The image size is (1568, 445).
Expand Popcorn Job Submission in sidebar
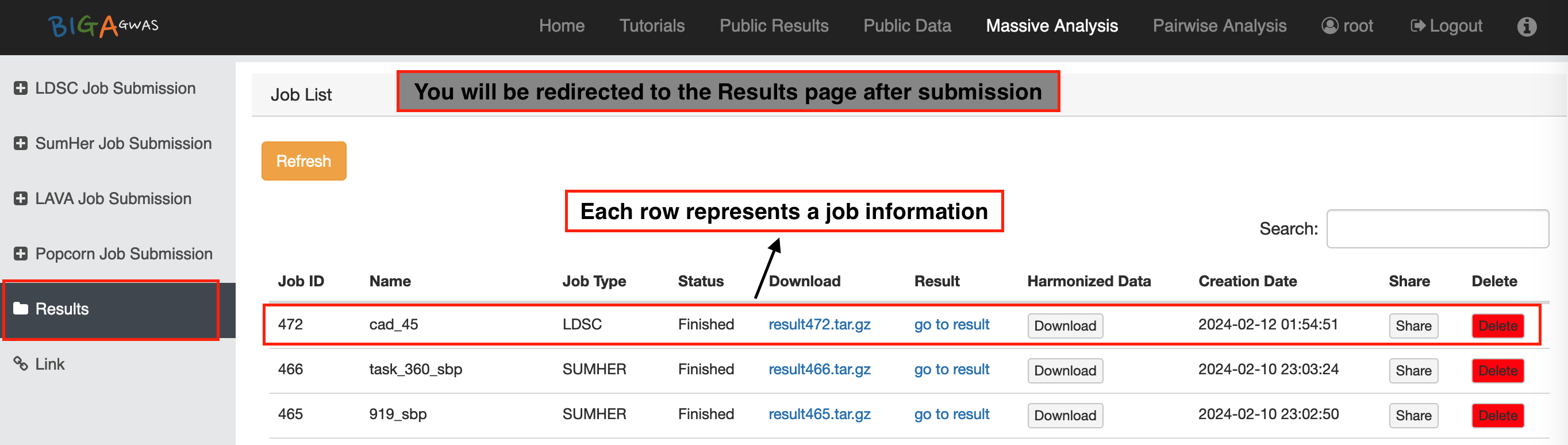pos(123,254)
